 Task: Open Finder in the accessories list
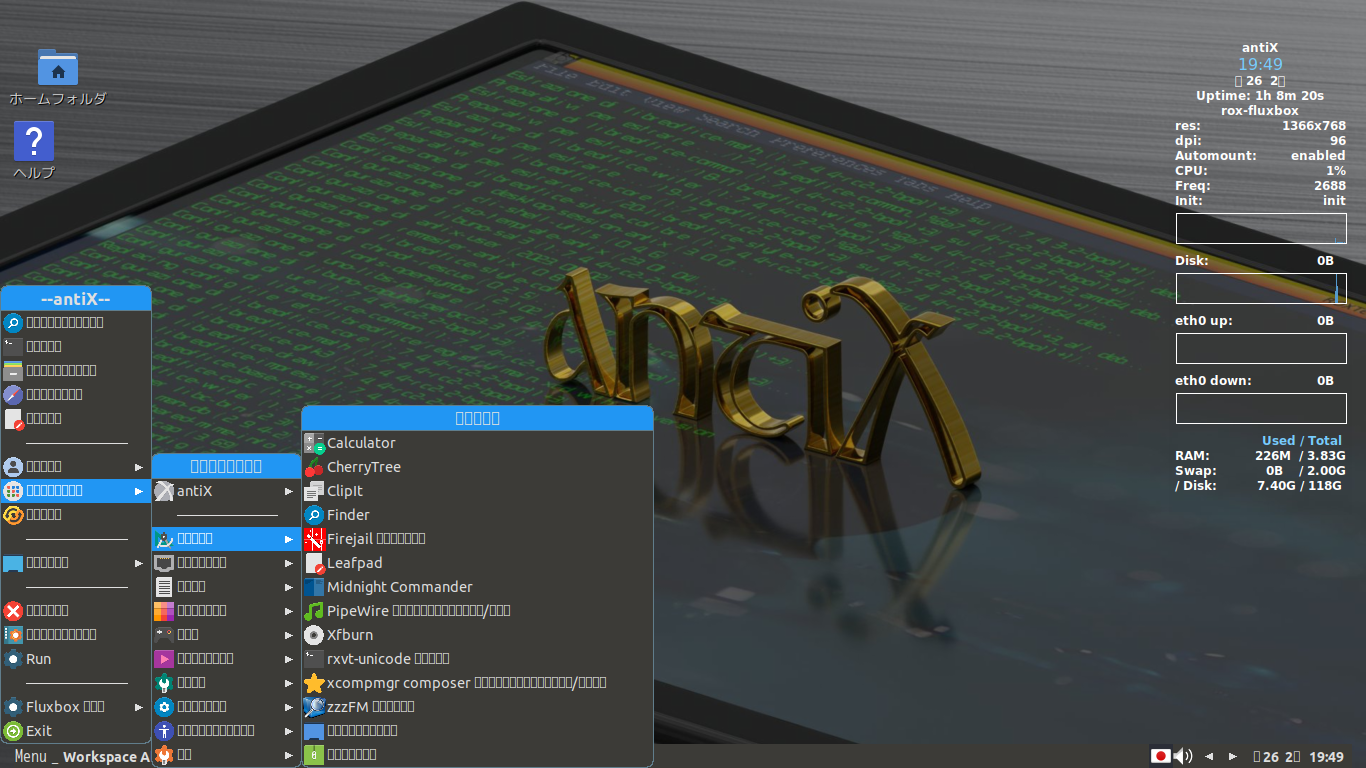[477, 515]
